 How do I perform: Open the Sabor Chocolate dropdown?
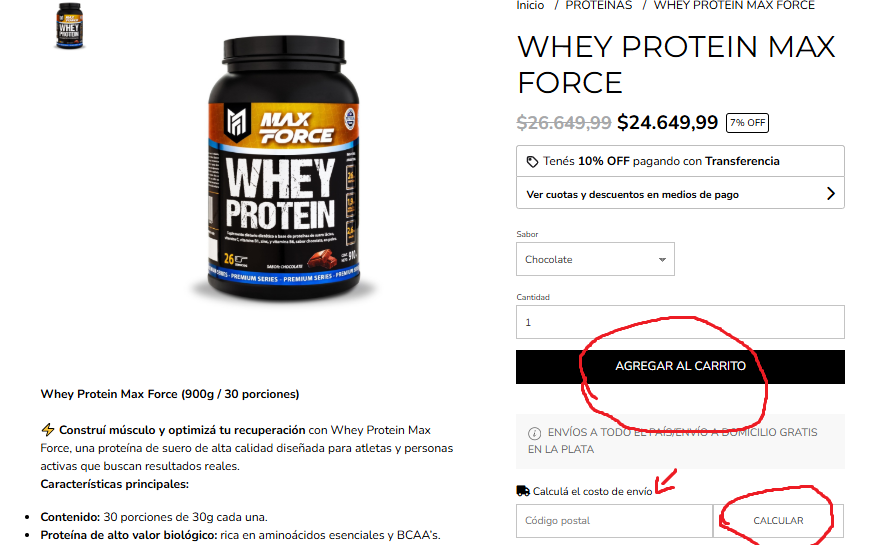(595, 259)
